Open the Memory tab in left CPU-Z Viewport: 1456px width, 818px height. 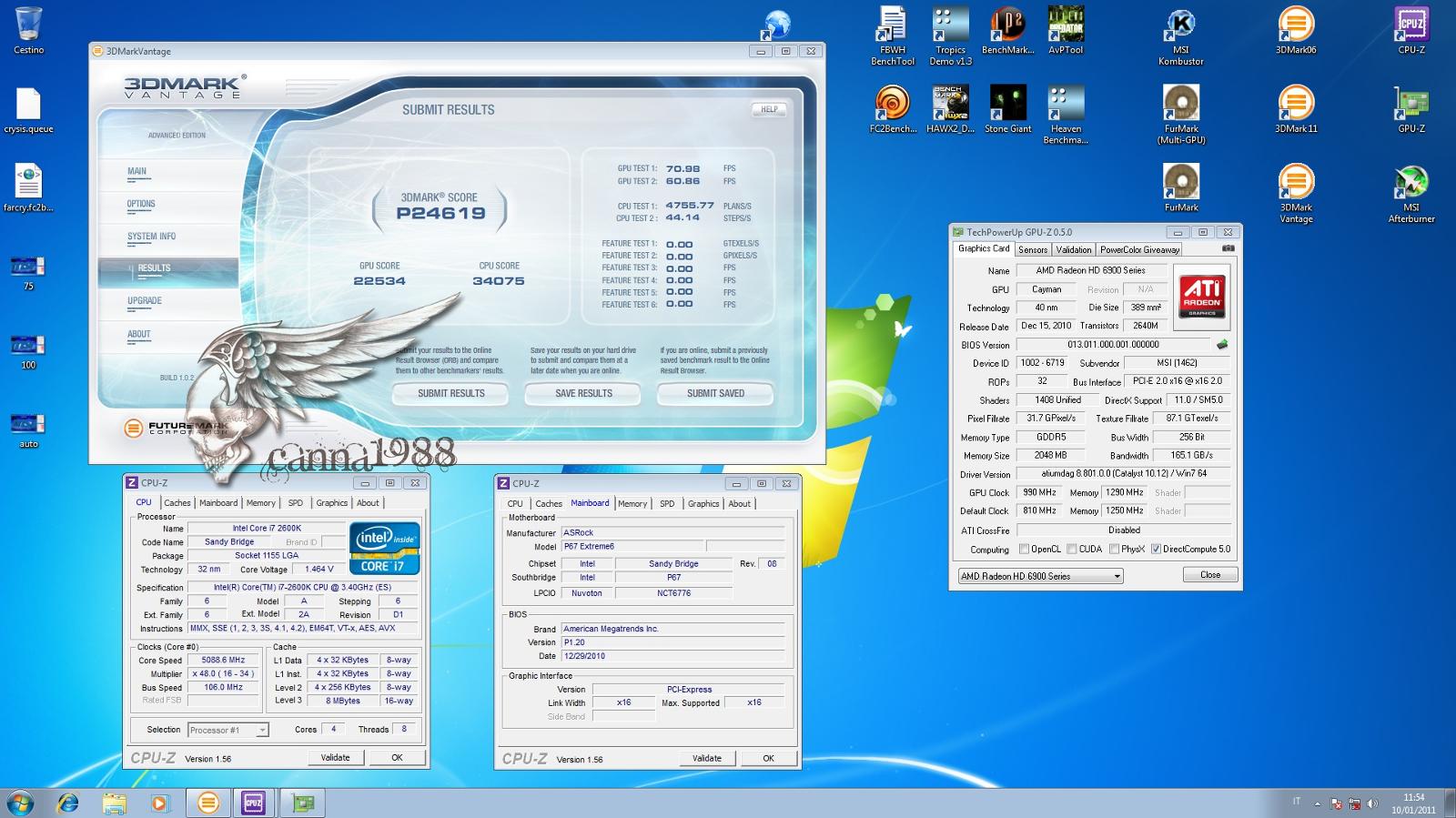coord(260,502)
